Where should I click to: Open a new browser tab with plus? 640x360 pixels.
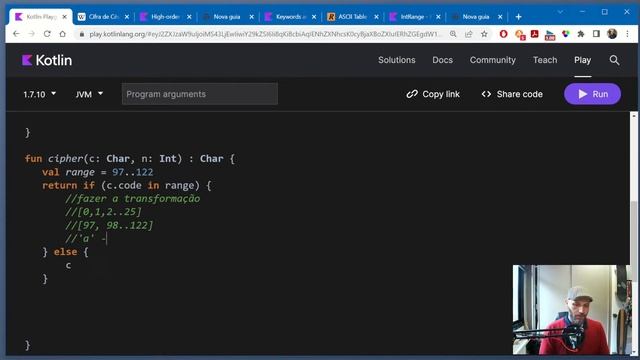coord(518,17)
